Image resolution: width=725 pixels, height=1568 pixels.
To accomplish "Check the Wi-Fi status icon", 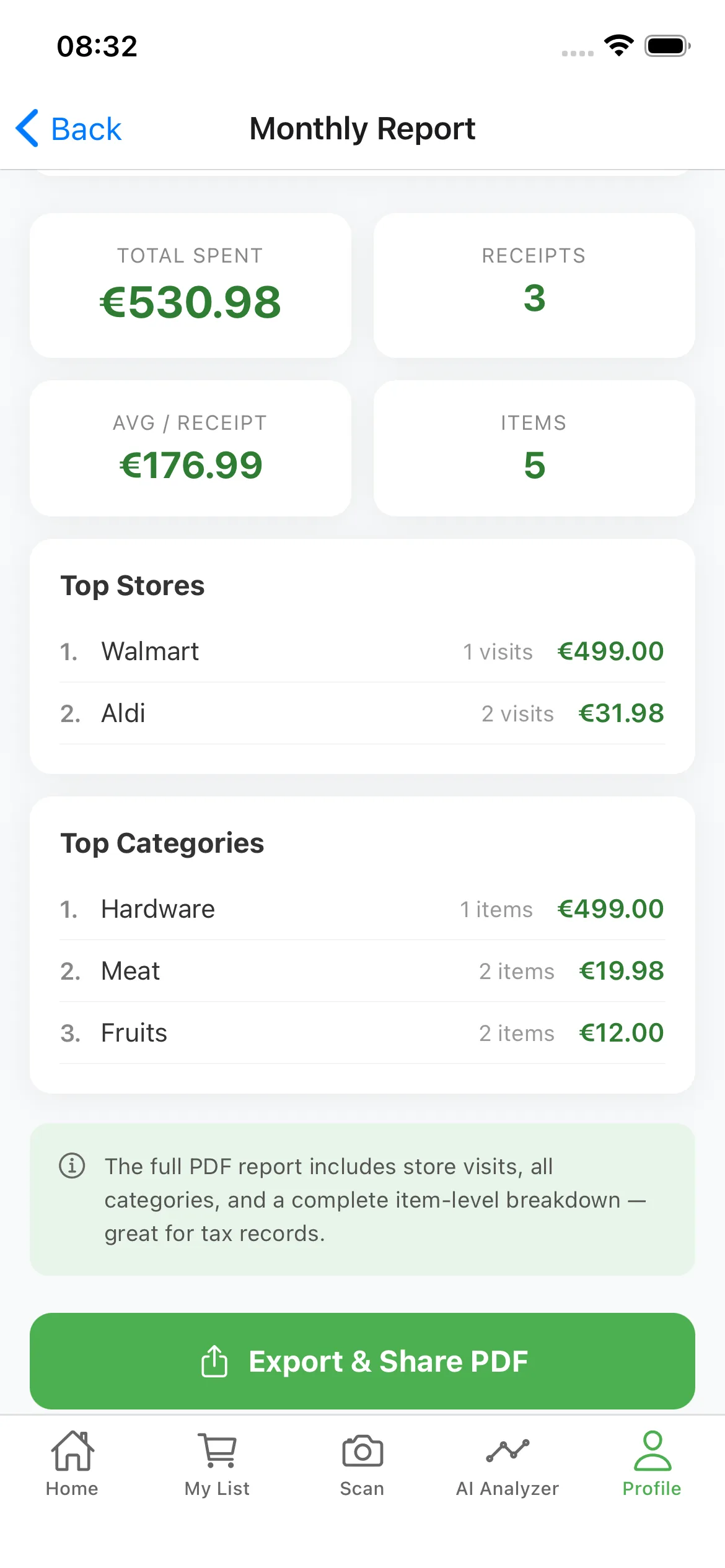I will point(618,46).
